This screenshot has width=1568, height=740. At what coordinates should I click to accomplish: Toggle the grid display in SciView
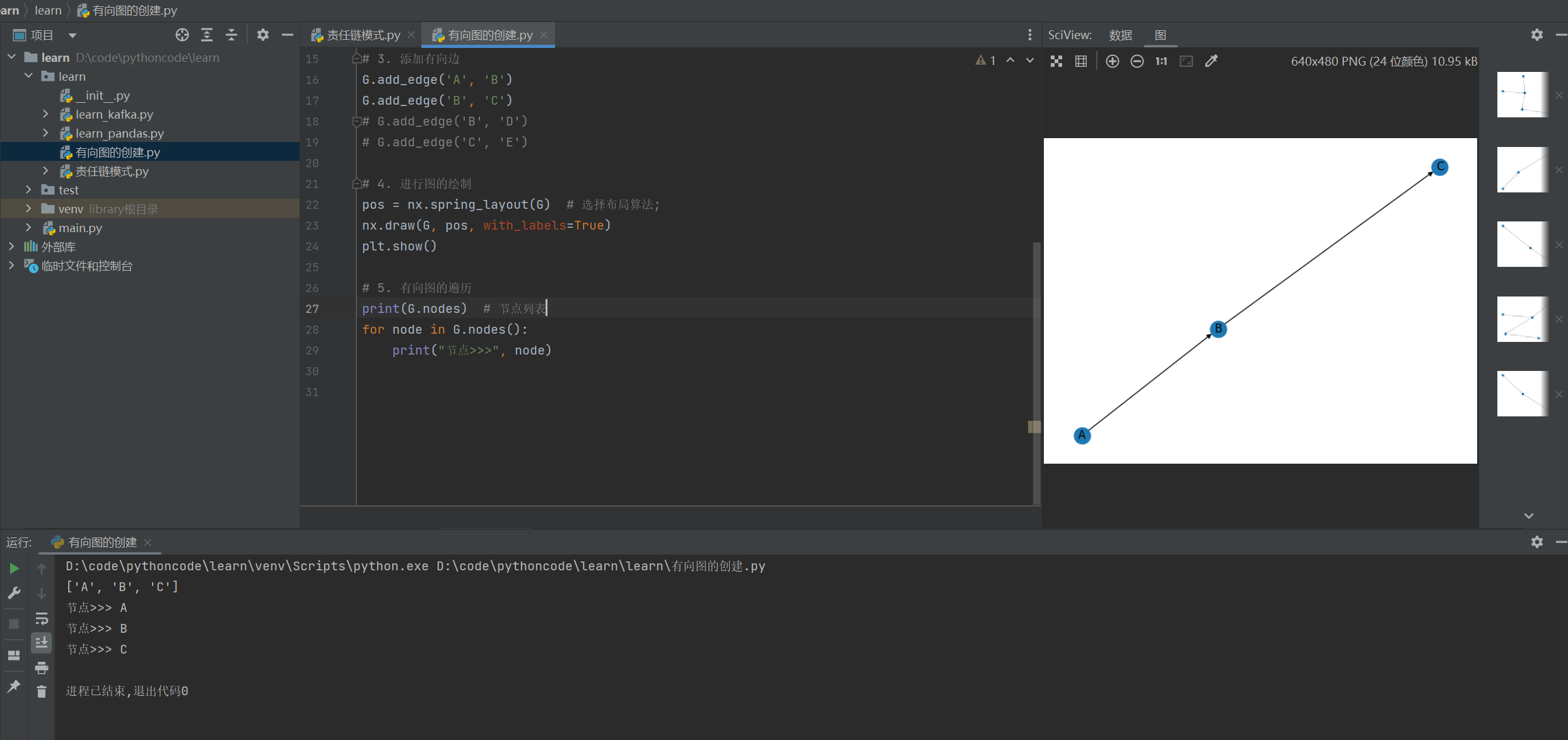[x=1081, y=61]
